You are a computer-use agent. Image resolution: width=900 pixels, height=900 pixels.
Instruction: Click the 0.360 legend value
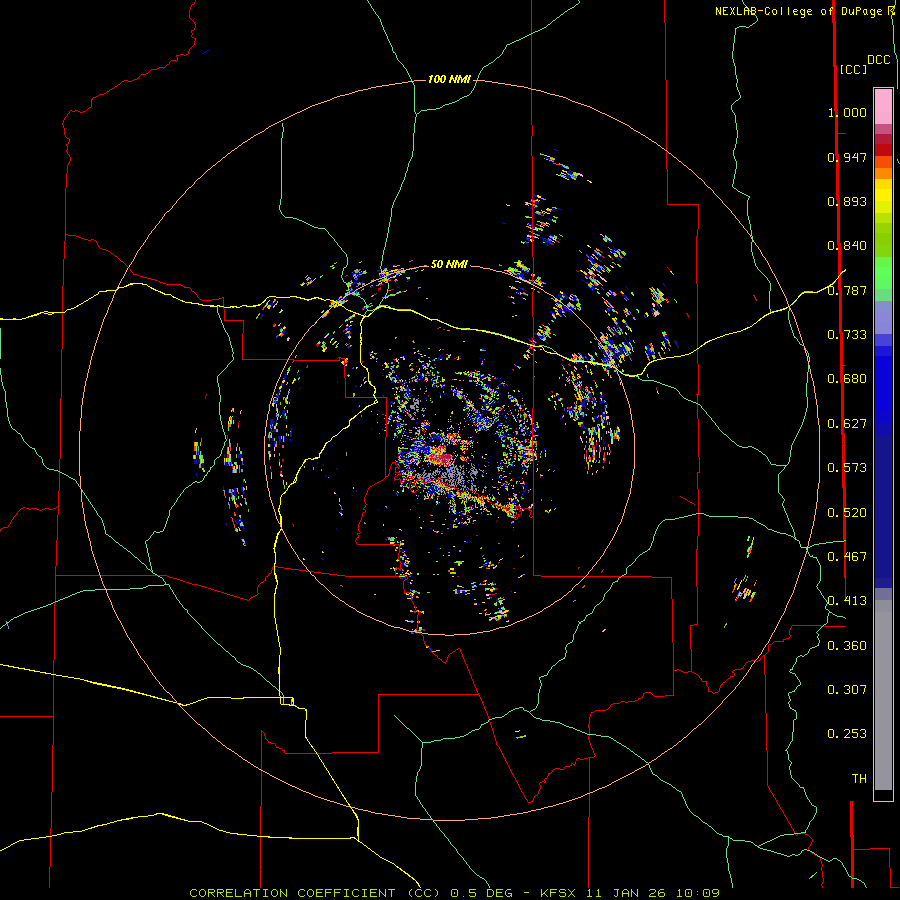click(847, 646)
